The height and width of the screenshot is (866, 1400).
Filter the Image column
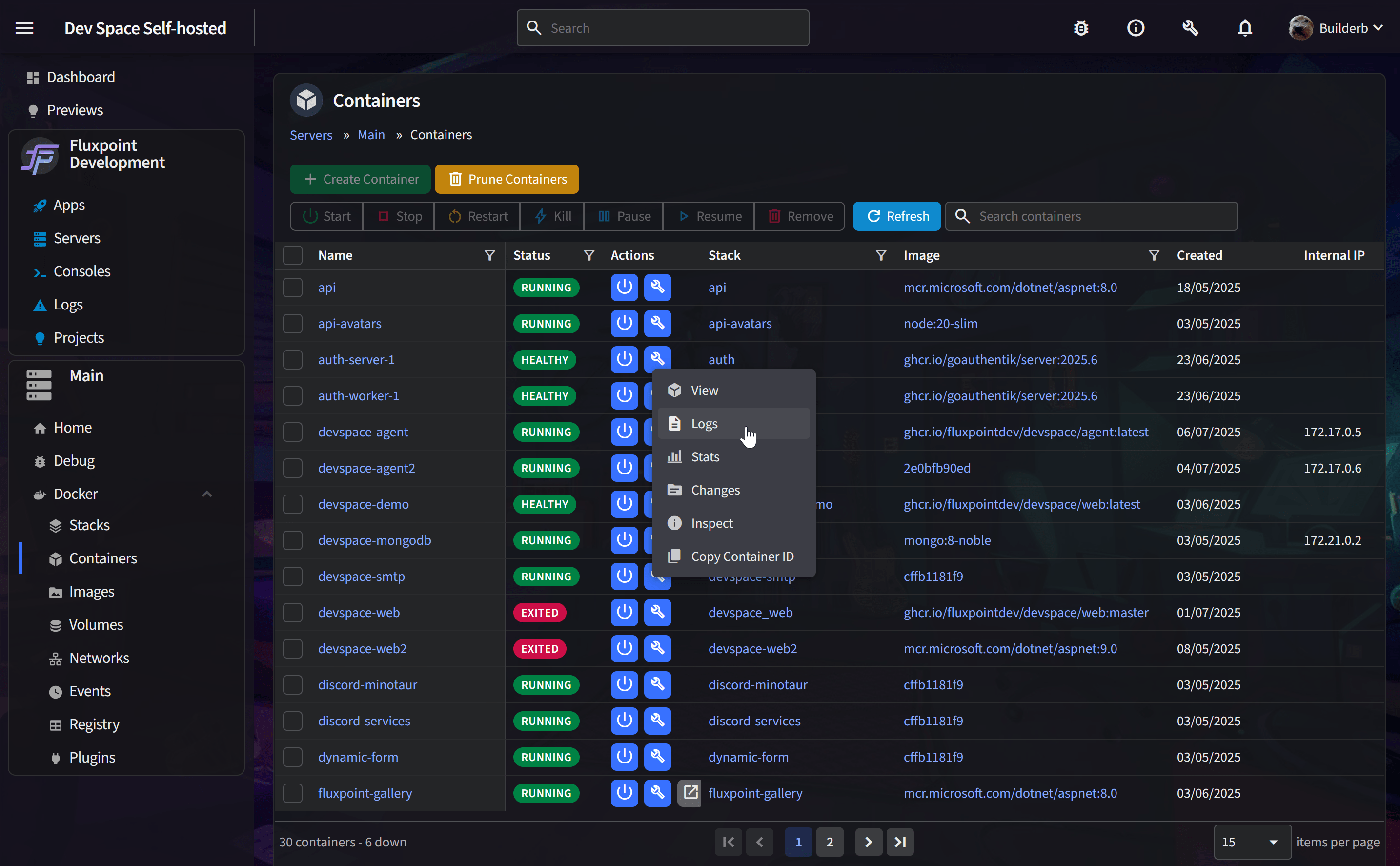[x=1154, y=255]
